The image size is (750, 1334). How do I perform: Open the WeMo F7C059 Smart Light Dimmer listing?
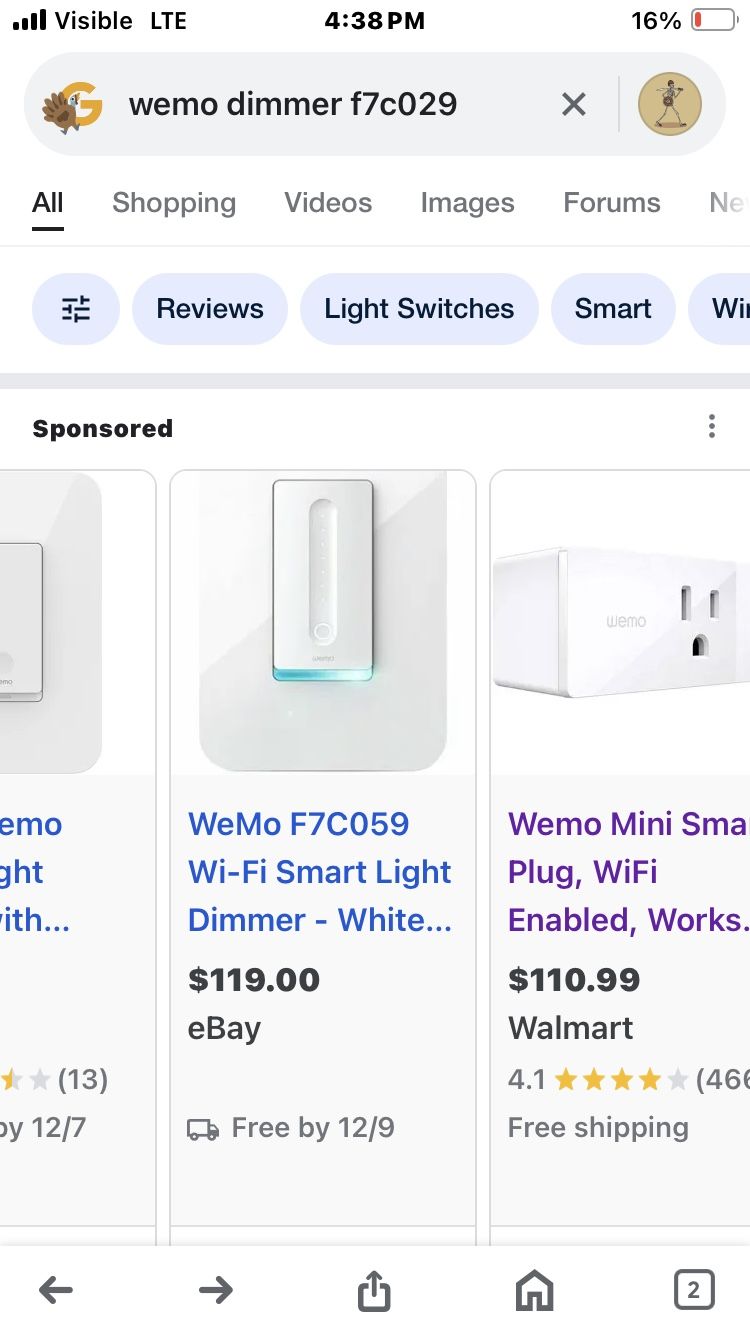pos(320,871)
